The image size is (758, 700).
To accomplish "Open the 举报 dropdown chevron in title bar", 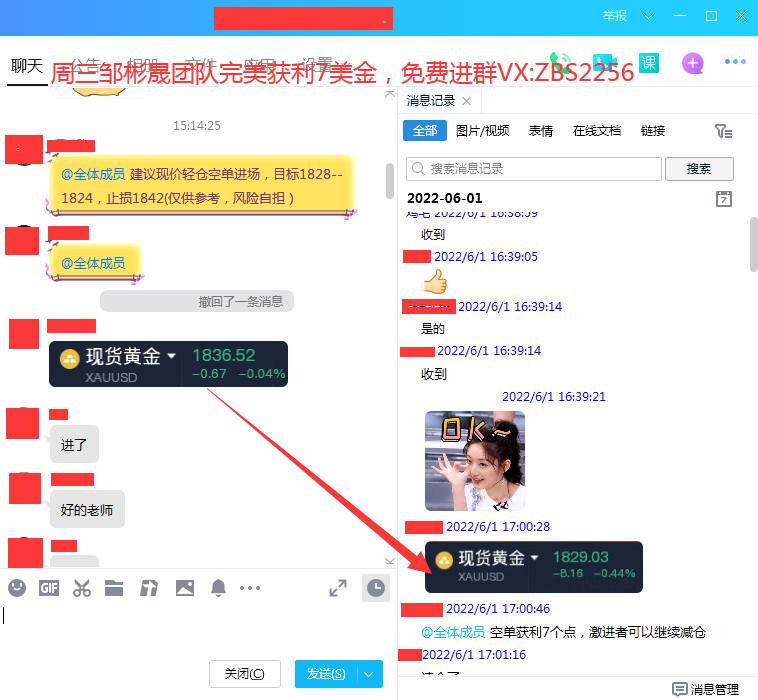I will [x=648, y=16].
